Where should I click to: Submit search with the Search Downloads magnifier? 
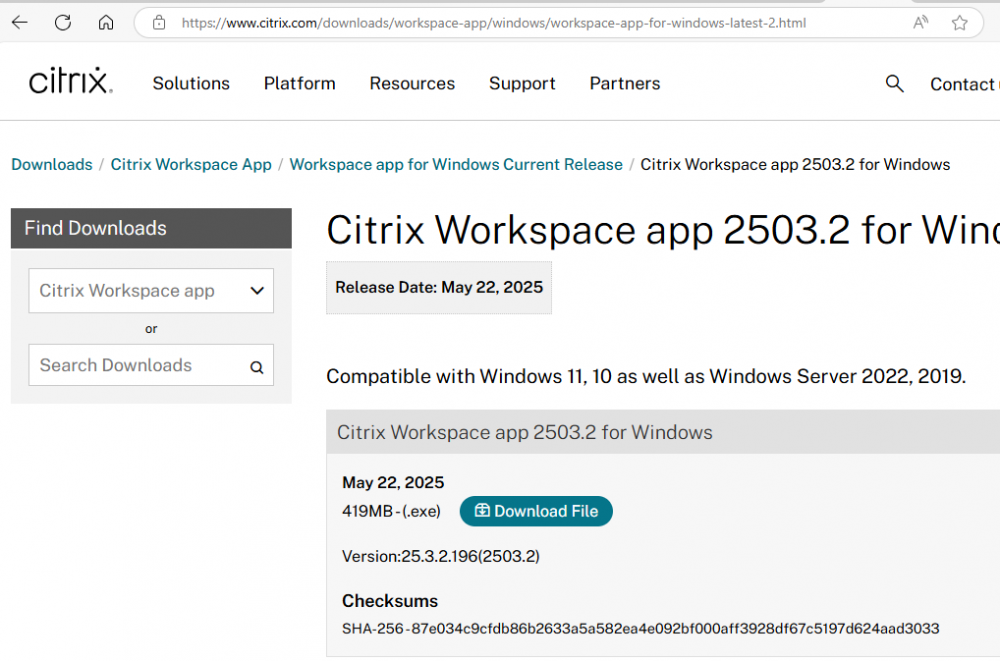(256, 367)
